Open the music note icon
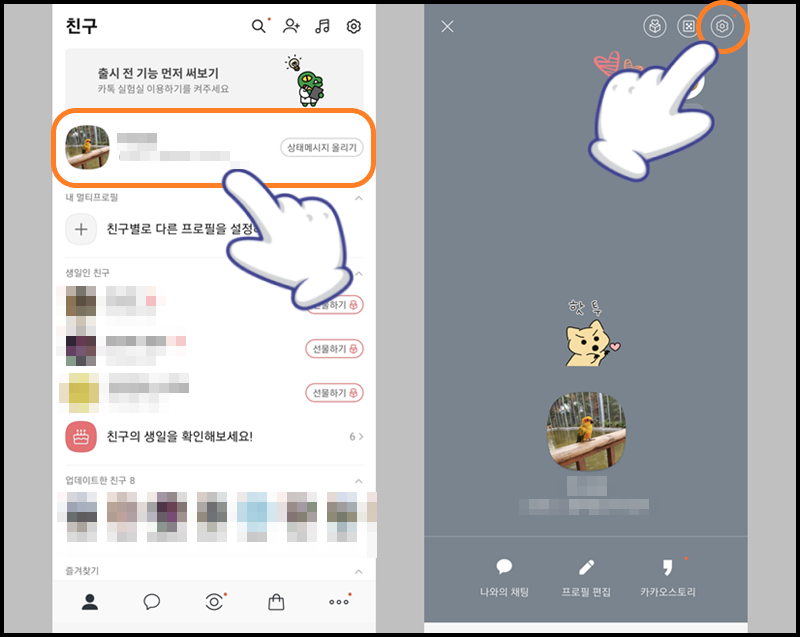 322,26
